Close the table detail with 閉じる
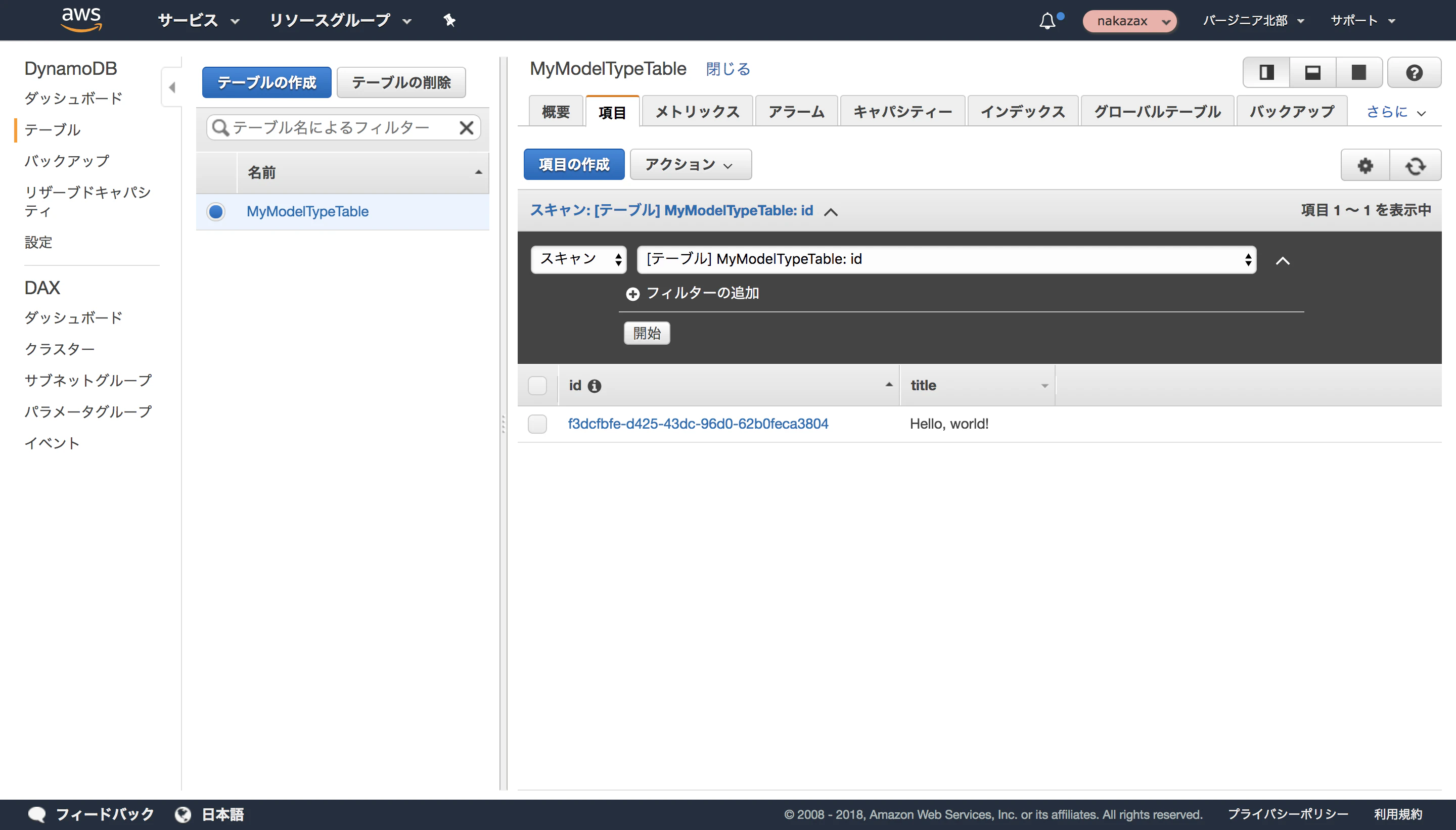1456x830 pixels. point(728,69)
